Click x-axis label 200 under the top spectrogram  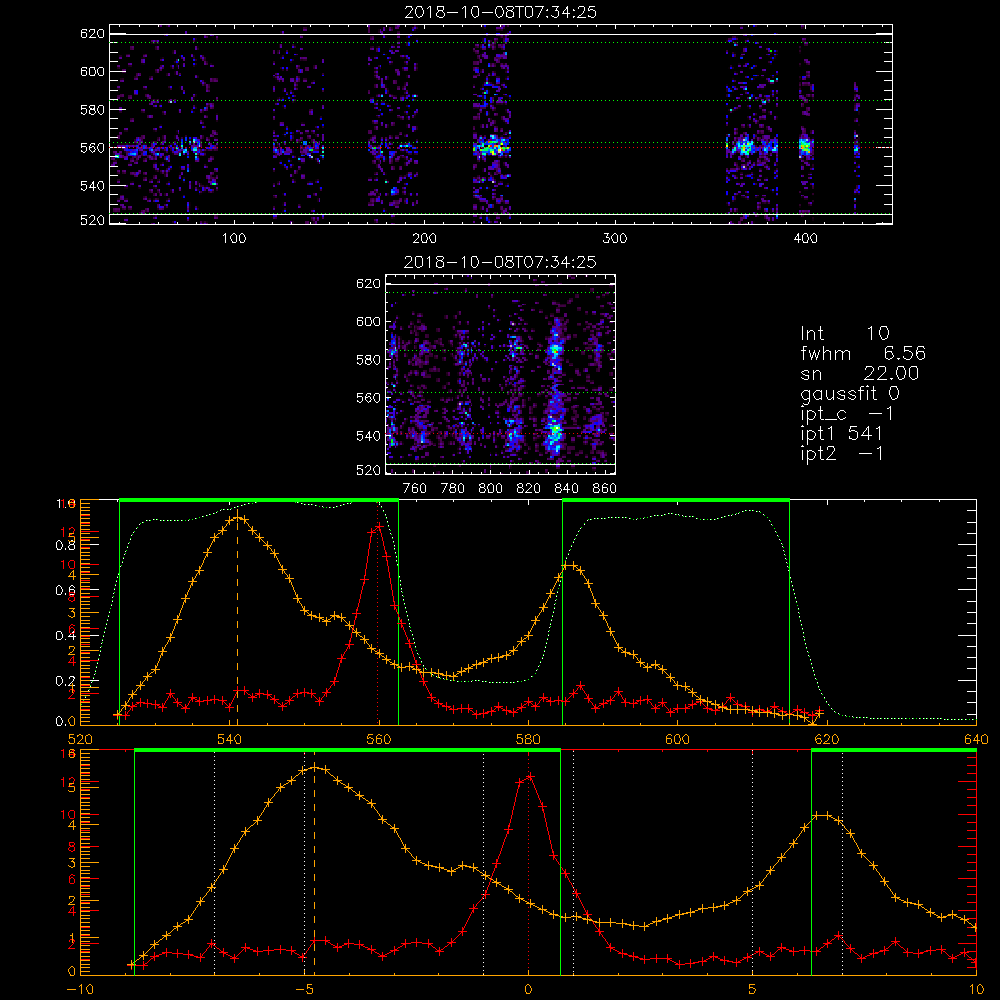pos(424,239)
